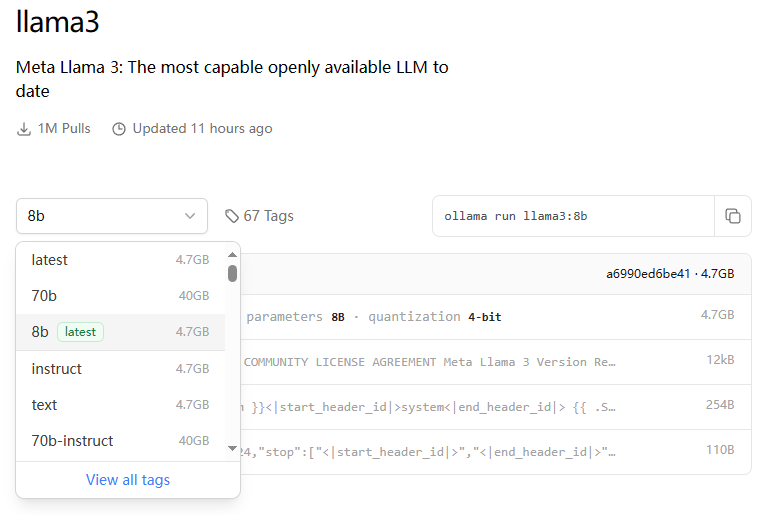The image size is (777, 515).
Task: Open the start_header_id system template row
Action: tap(496, 407)
